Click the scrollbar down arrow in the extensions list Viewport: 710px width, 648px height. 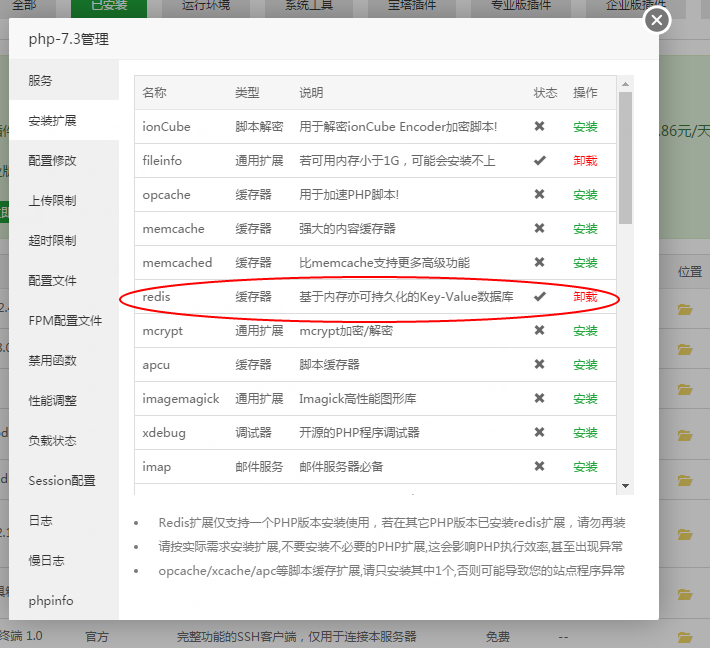(626, 485)
